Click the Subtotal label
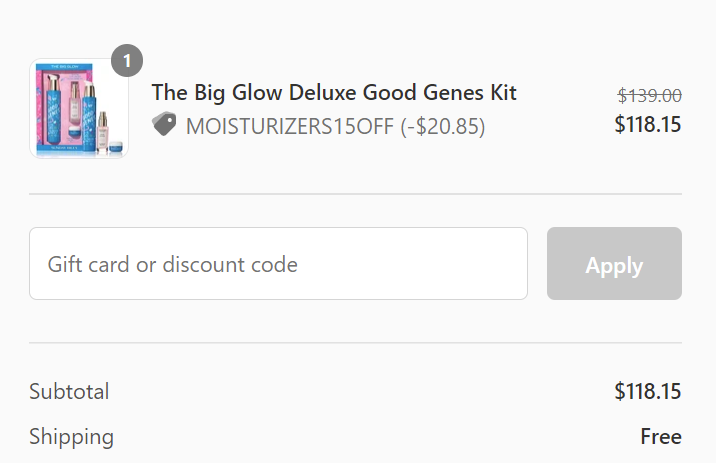 coord(69,391)
